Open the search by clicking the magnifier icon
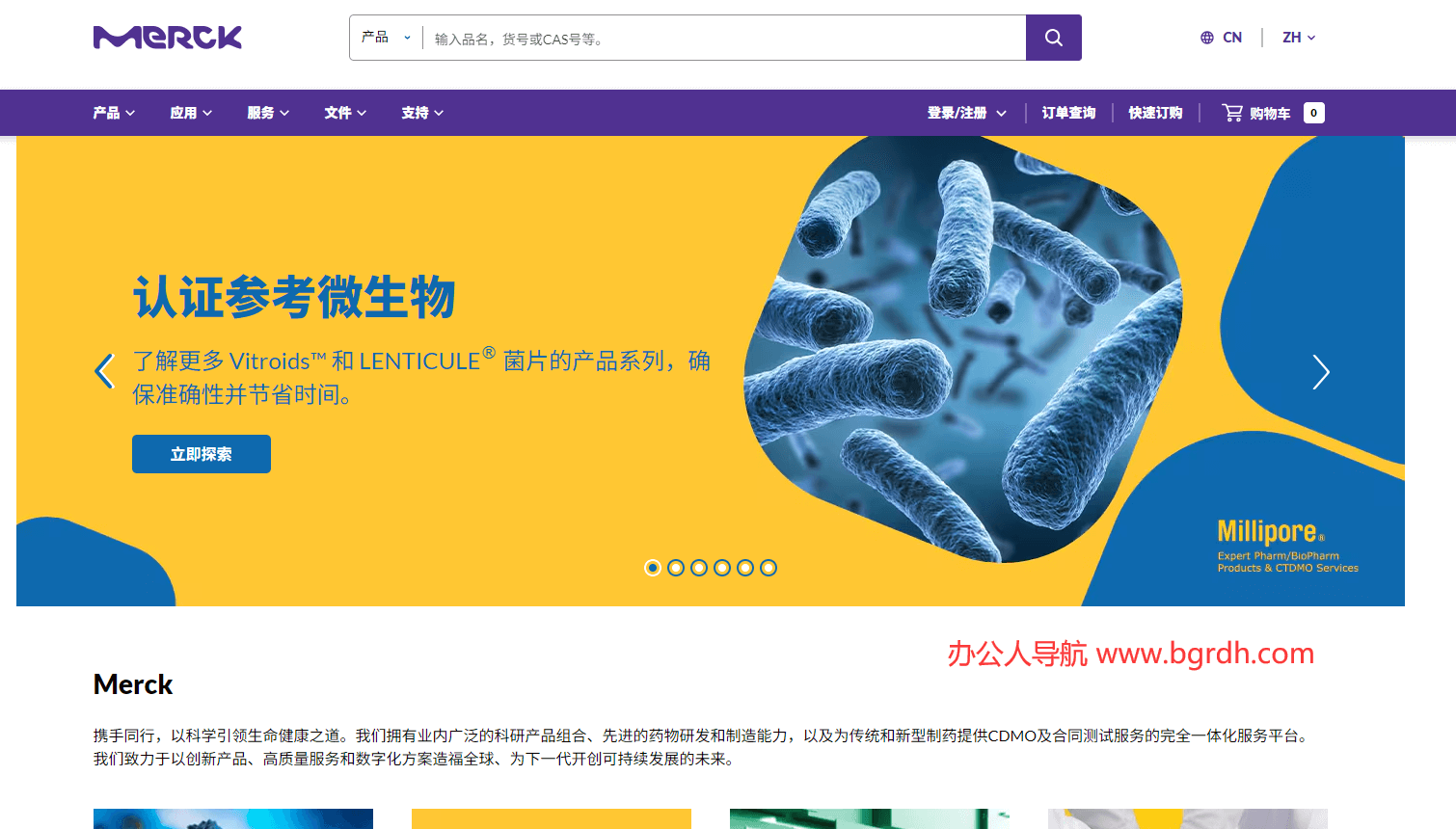1456x829 pixels. (x=1052, y=37)
